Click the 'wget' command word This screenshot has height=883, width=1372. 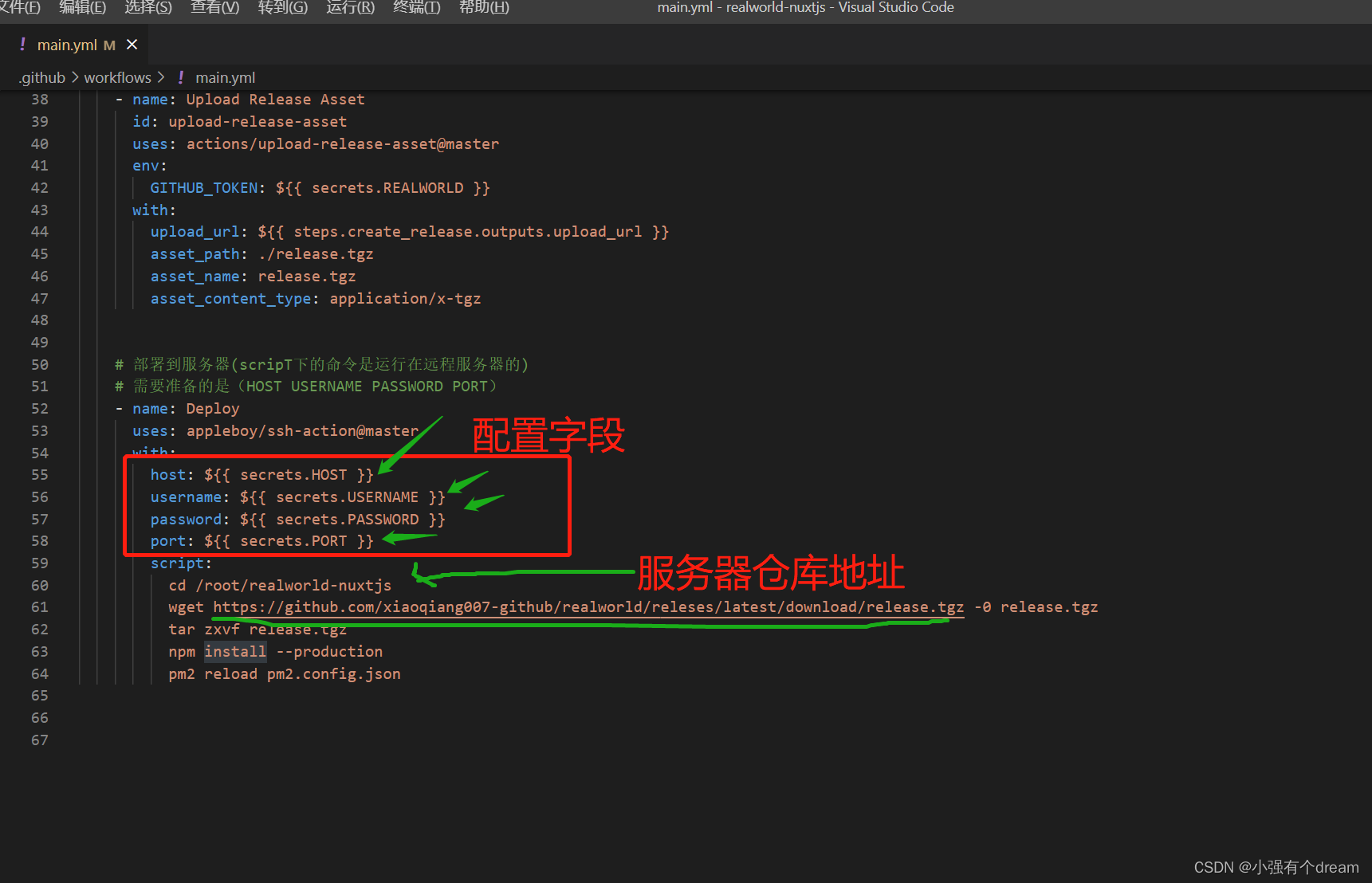tap(186, 607)
